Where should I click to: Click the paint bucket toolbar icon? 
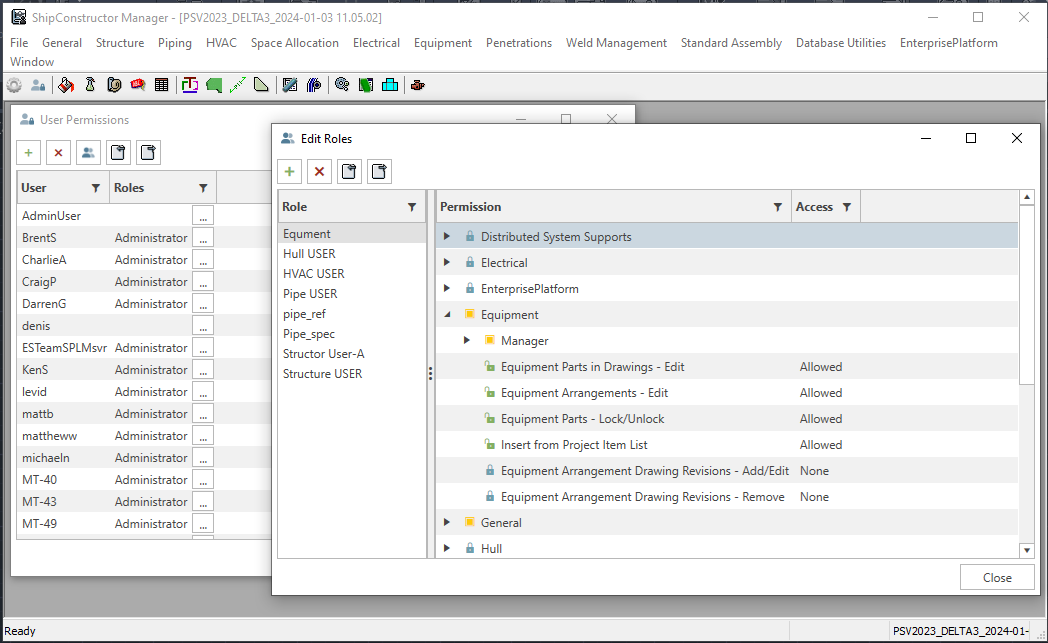point(66,86)
